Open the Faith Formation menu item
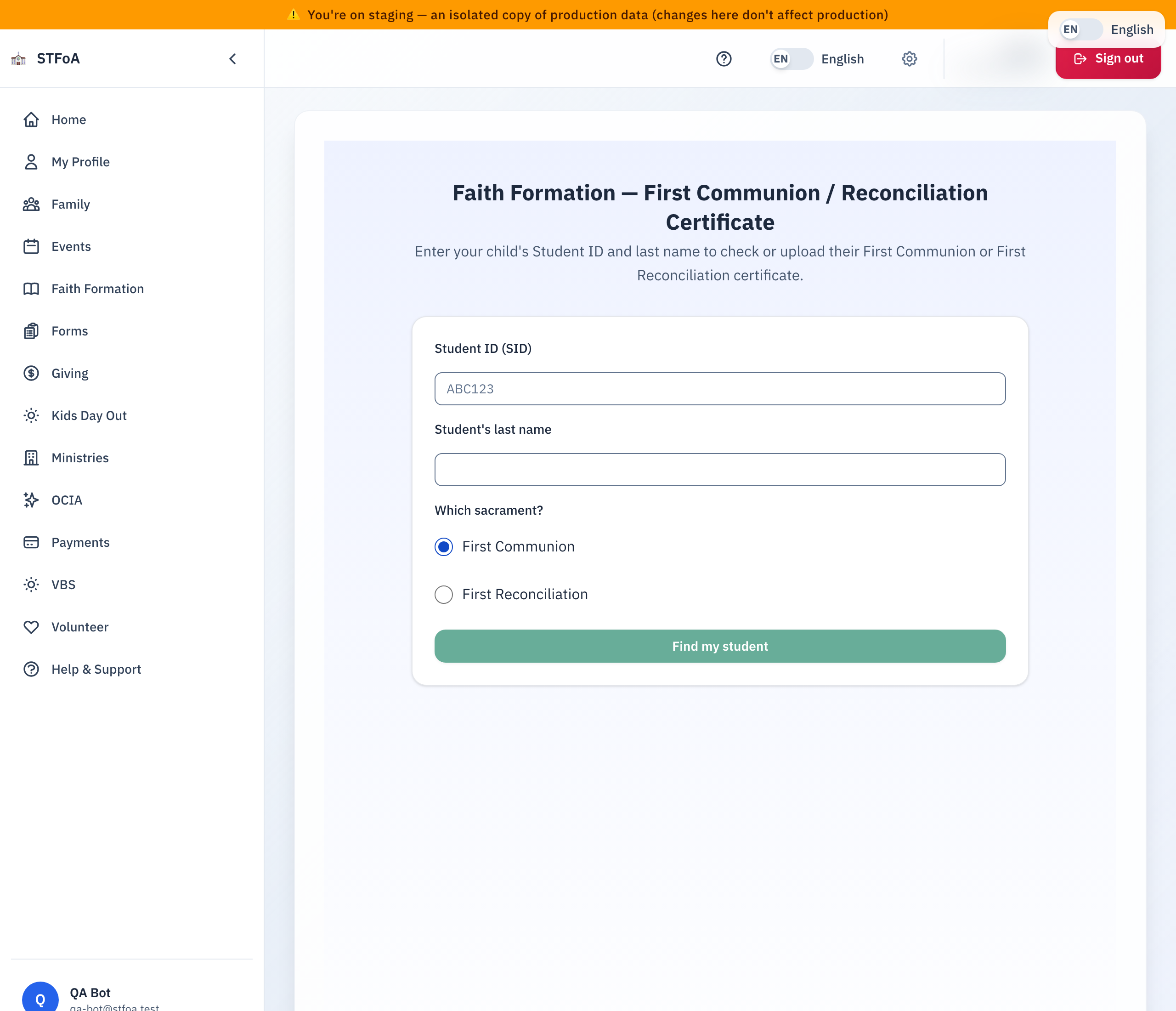1176x1011 pixels. coord(132,289)
